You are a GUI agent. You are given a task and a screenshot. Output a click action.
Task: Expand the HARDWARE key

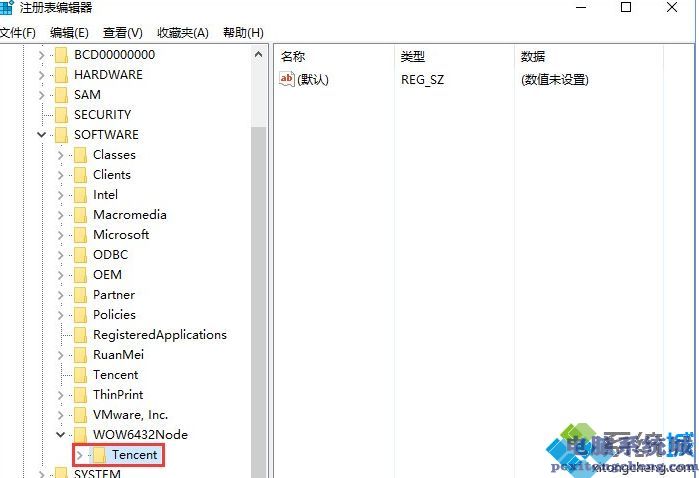point(41,75)
